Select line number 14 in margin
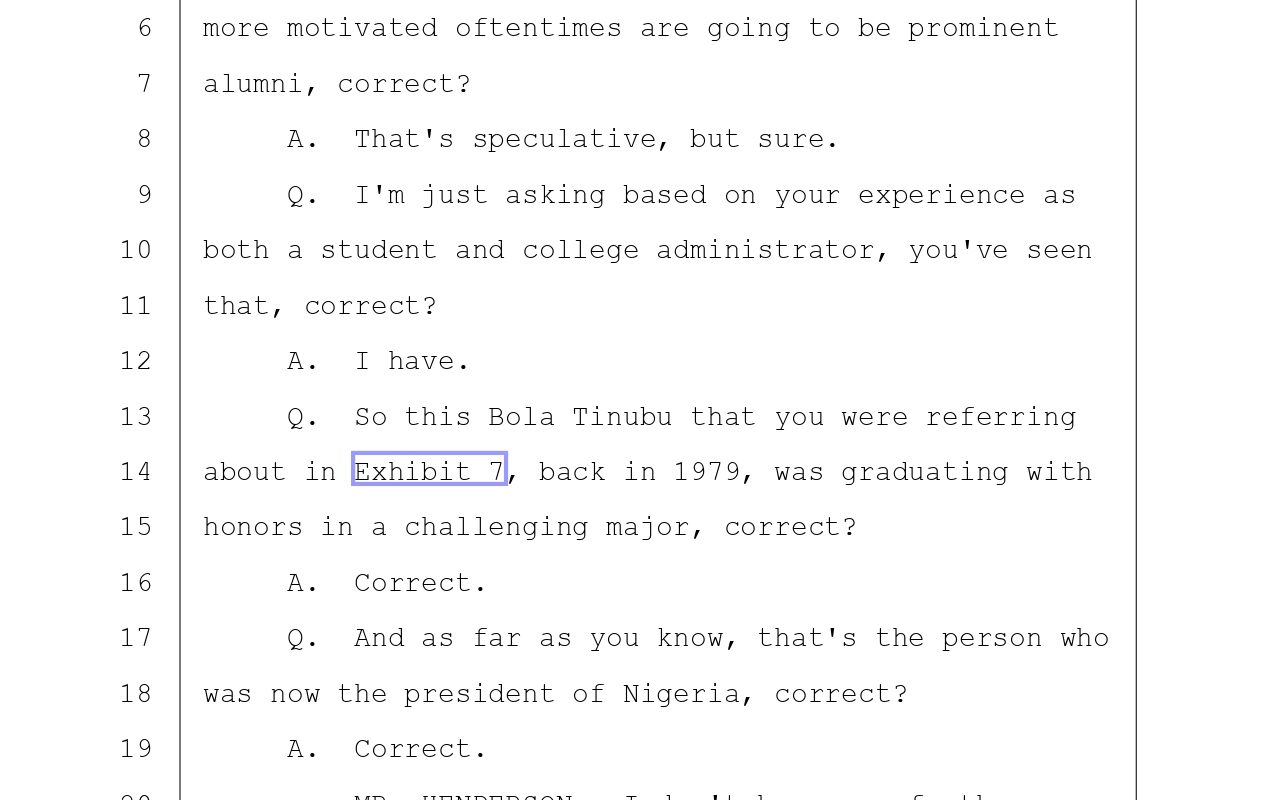 (x=136, y=471)
